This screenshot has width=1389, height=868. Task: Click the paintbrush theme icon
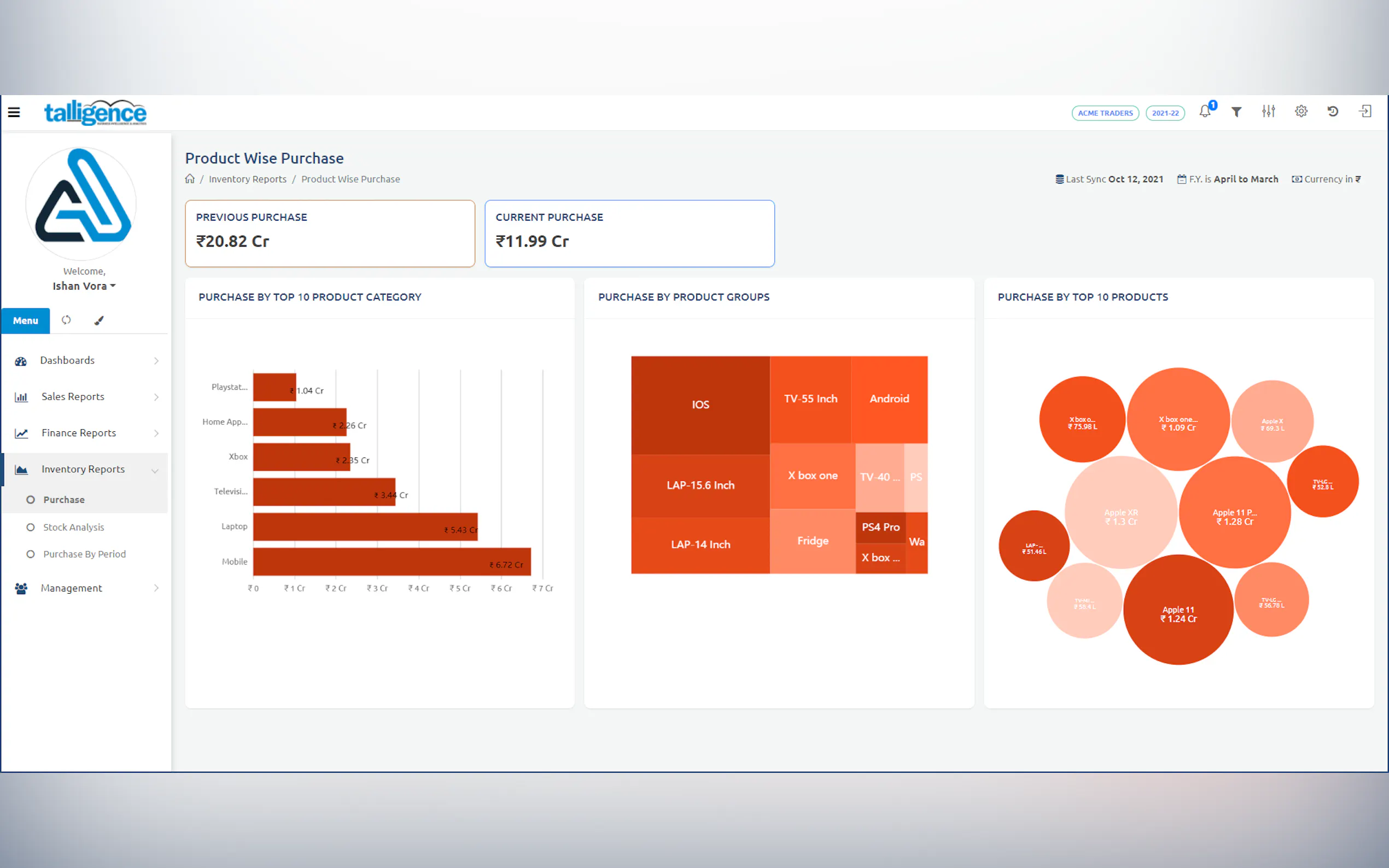pos(99,320)
